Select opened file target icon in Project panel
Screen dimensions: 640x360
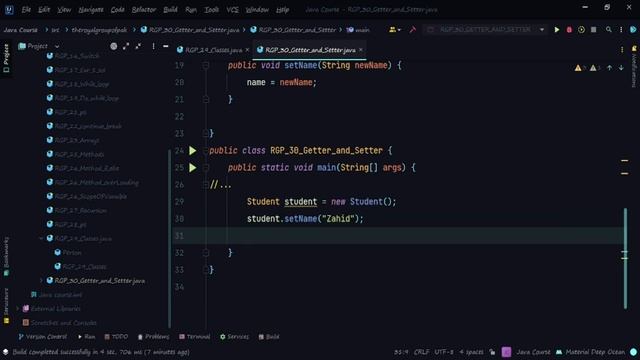point(113,47)
